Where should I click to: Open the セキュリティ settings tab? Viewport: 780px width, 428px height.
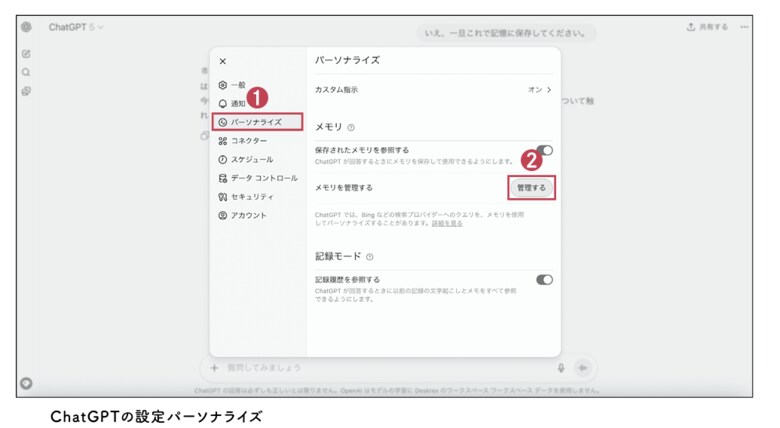246,197
